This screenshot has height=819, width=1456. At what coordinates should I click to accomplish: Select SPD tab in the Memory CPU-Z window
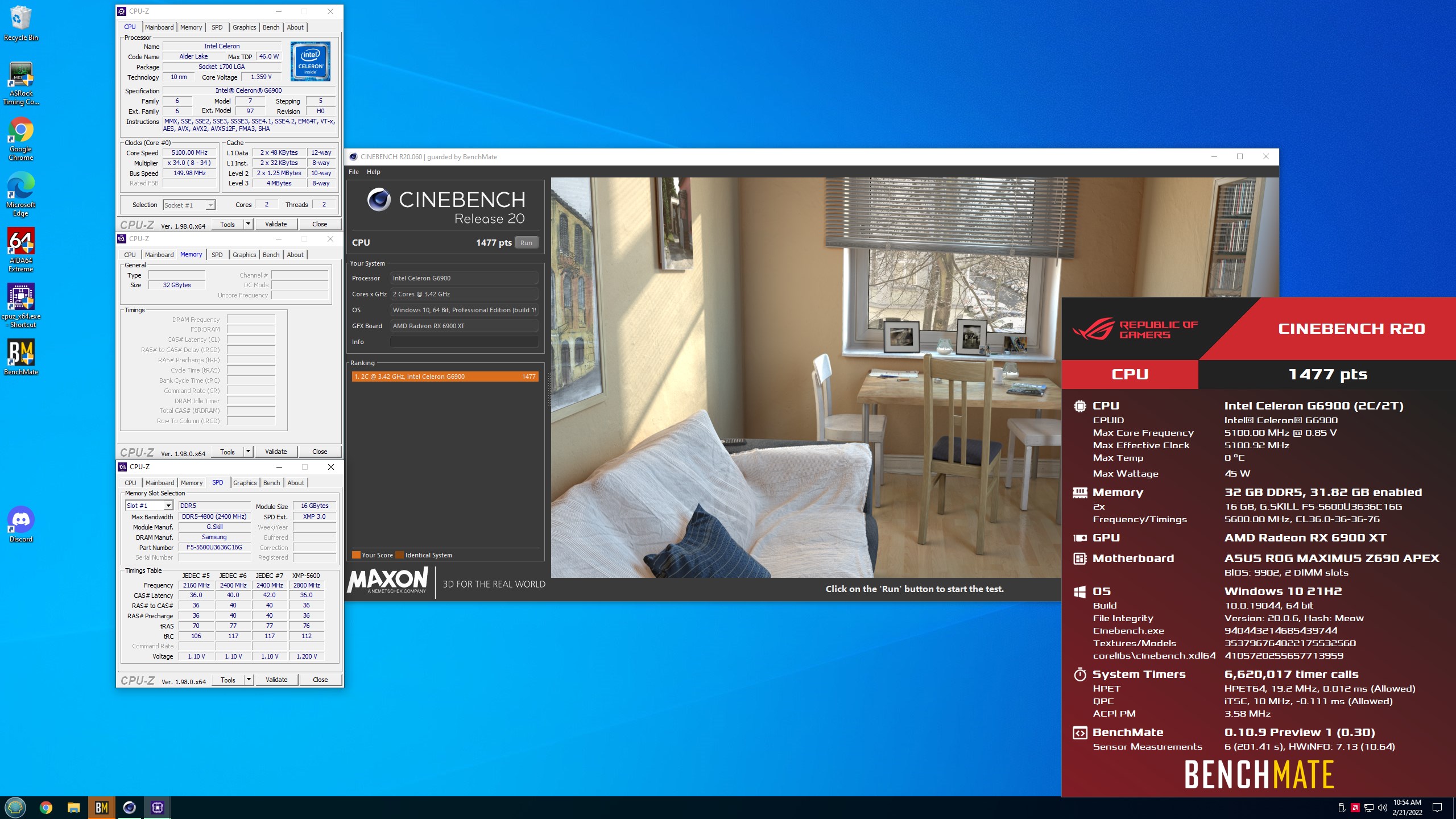[217, 255]
